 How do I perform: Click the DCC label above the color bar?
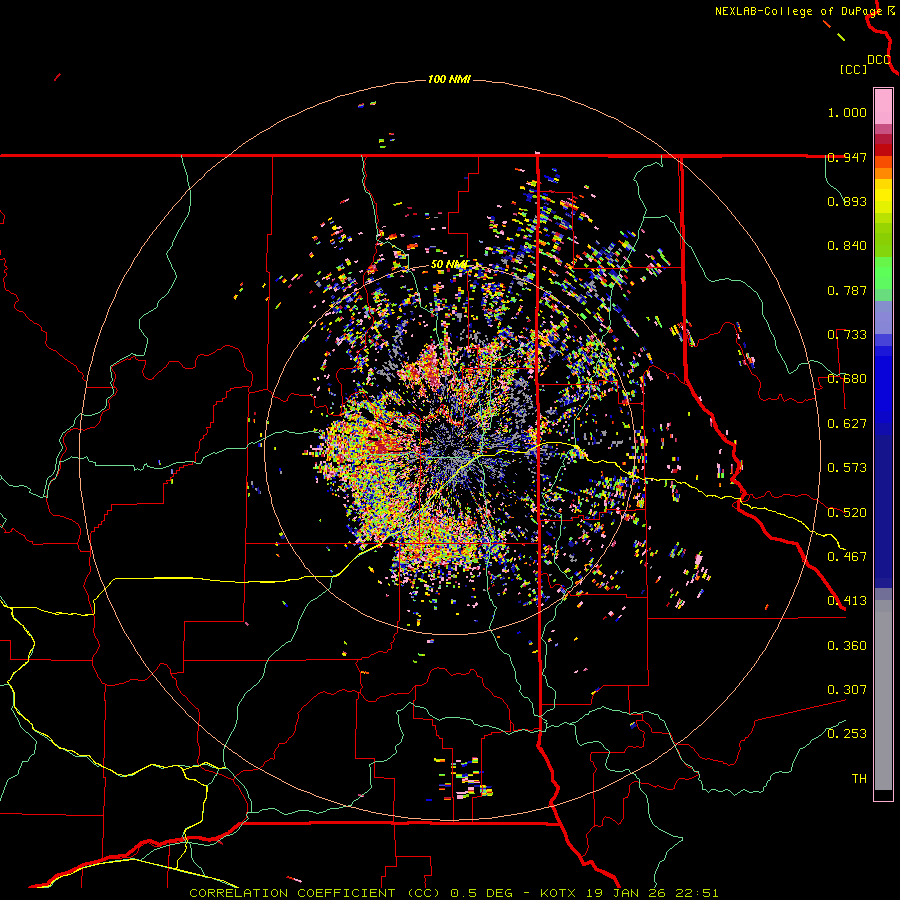pos(879,60)
